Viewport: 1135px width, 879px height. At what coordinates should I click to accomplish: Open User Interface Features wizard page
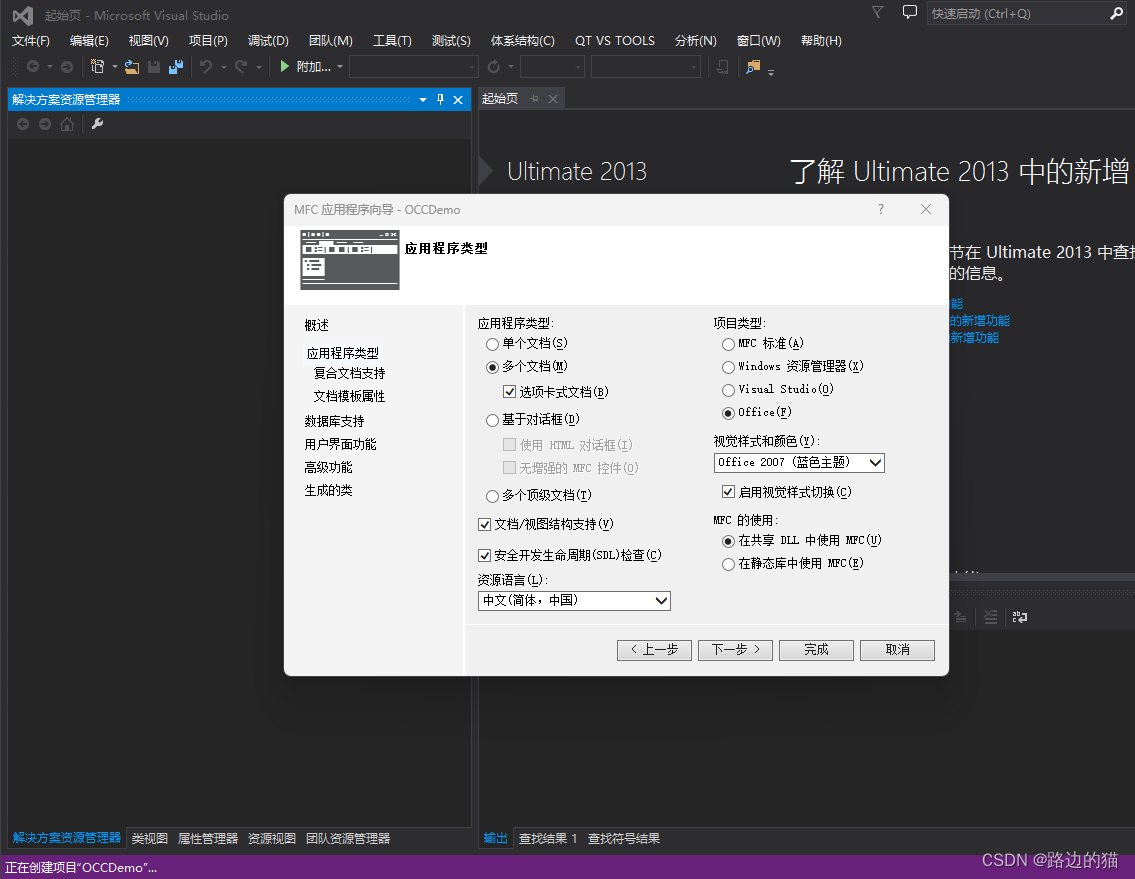pos(340,445)
